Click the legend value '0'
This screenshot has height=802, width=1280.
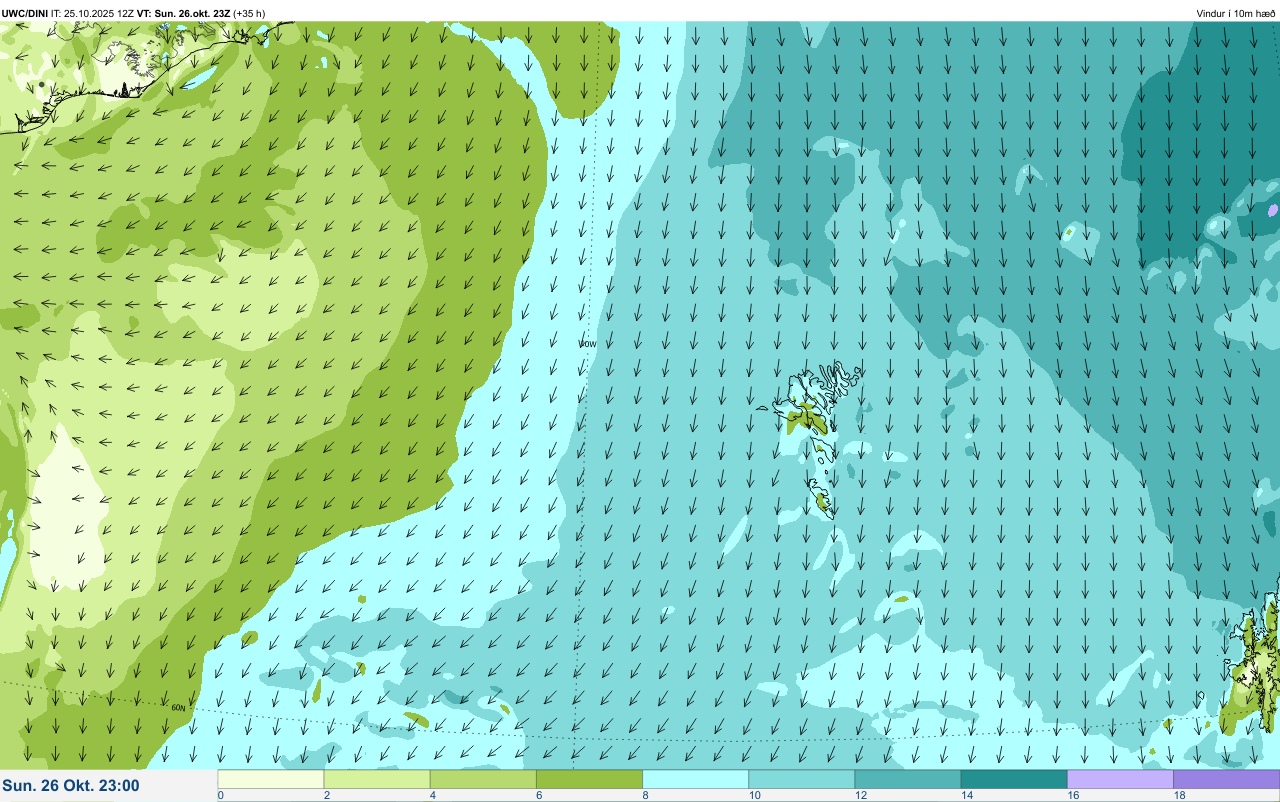pos(220,795)
